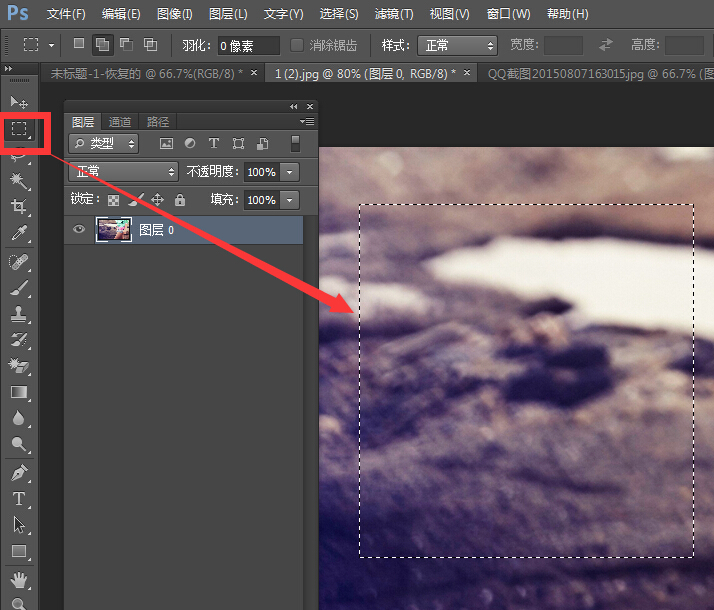The width and height of the screenshot is (714, 610).
Task: Open the 图层(L) menu
Action: (x=228, y=14)
